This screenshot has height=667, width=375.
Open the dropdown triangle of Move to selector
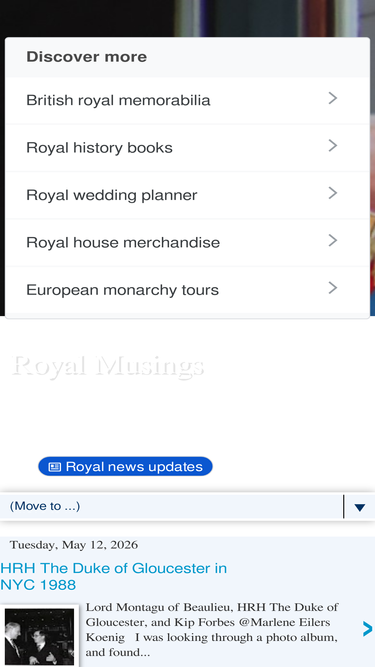tap(360, 507)
